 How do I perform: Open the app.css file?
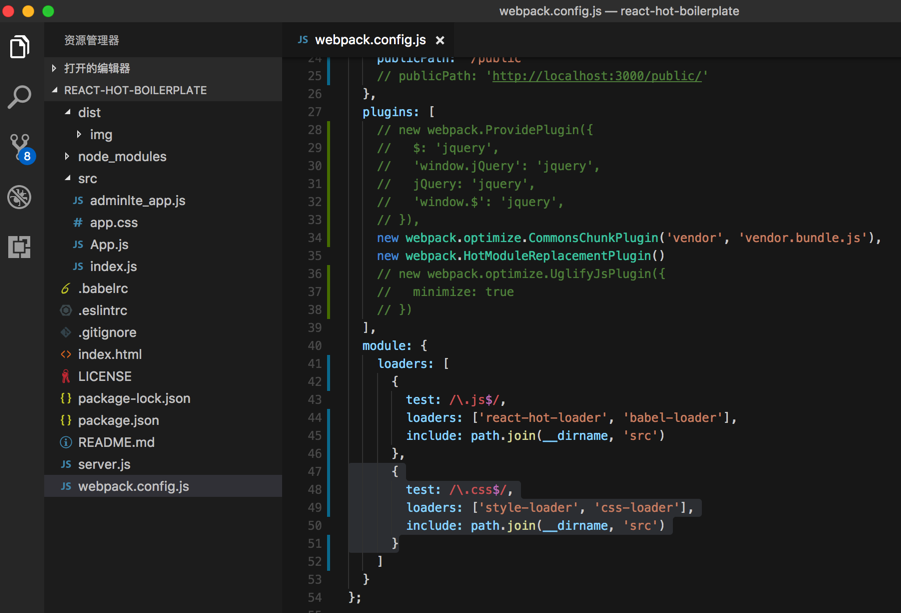(113, 222)
